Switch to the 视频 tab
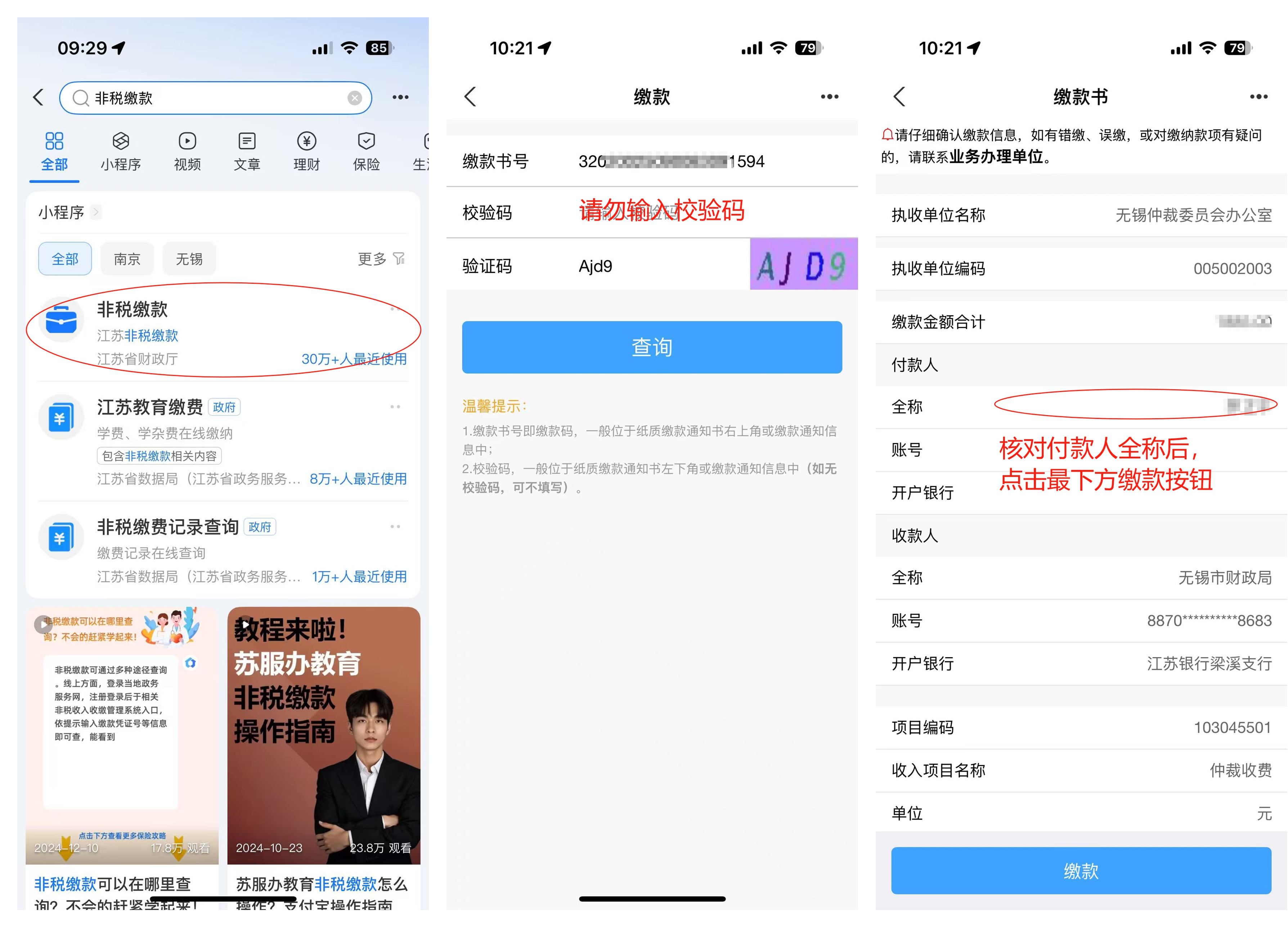Image resolution: width=1288 pixels, height=928 pixels. 187,151
